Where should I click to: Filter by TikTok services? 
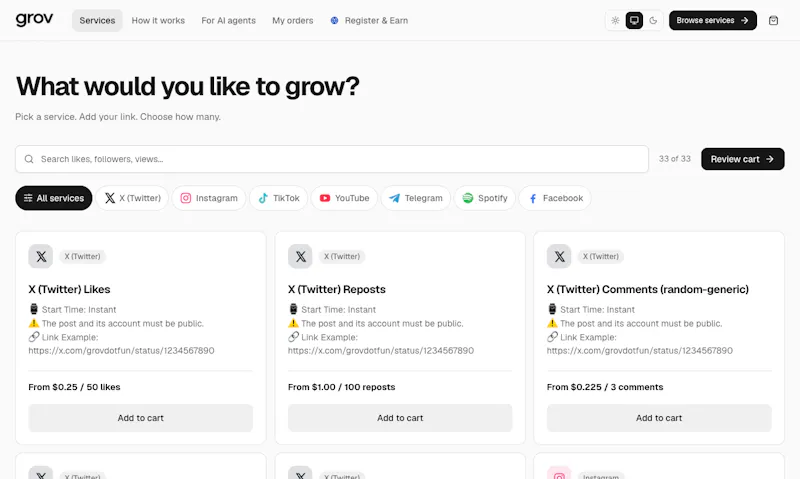click(x=279, y=198)
